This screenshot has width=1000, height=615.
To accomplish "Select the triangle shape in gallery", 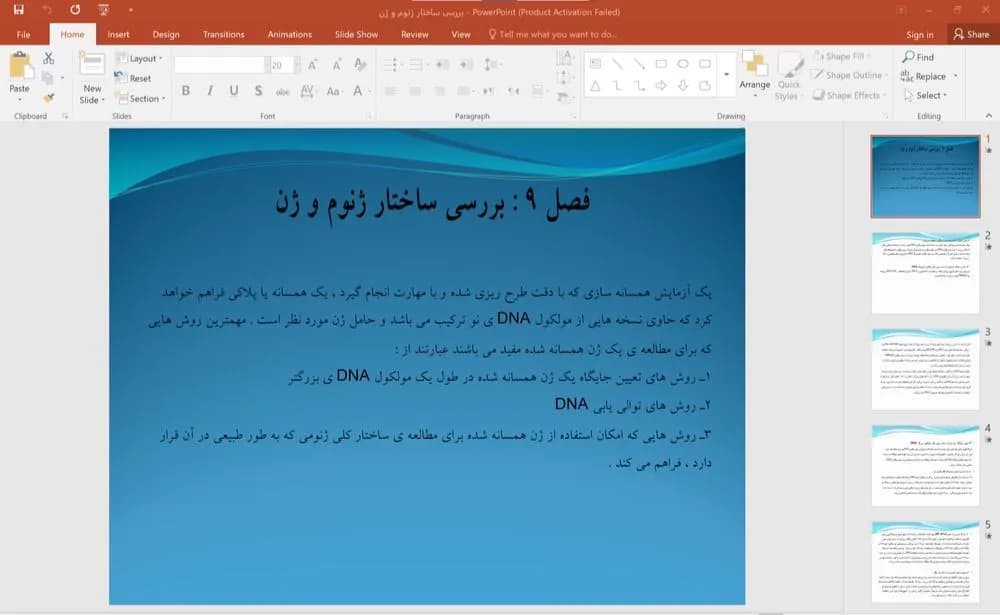I will 595,85.
